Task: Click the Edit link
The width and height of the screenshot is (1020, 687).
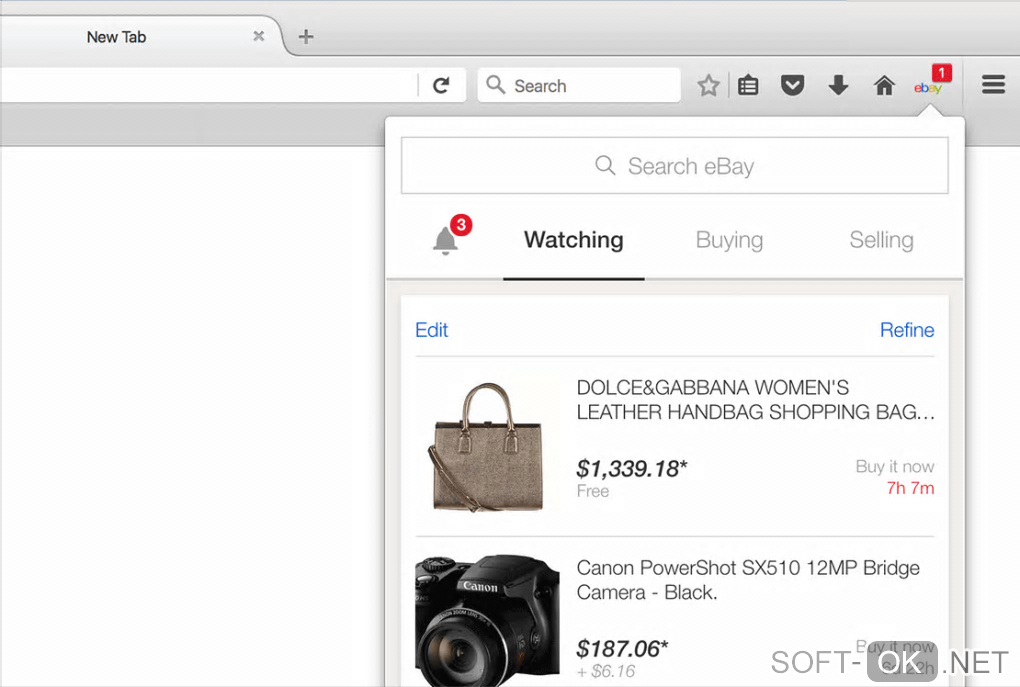Action: [431, 330]
